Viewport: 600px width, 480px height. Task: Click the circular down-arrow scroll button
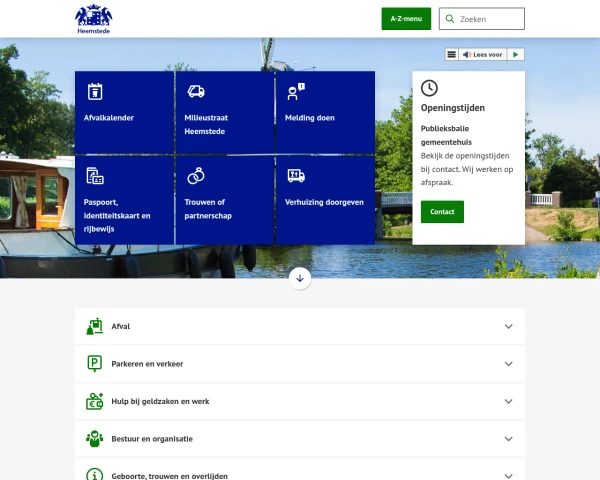coord(300,279)
